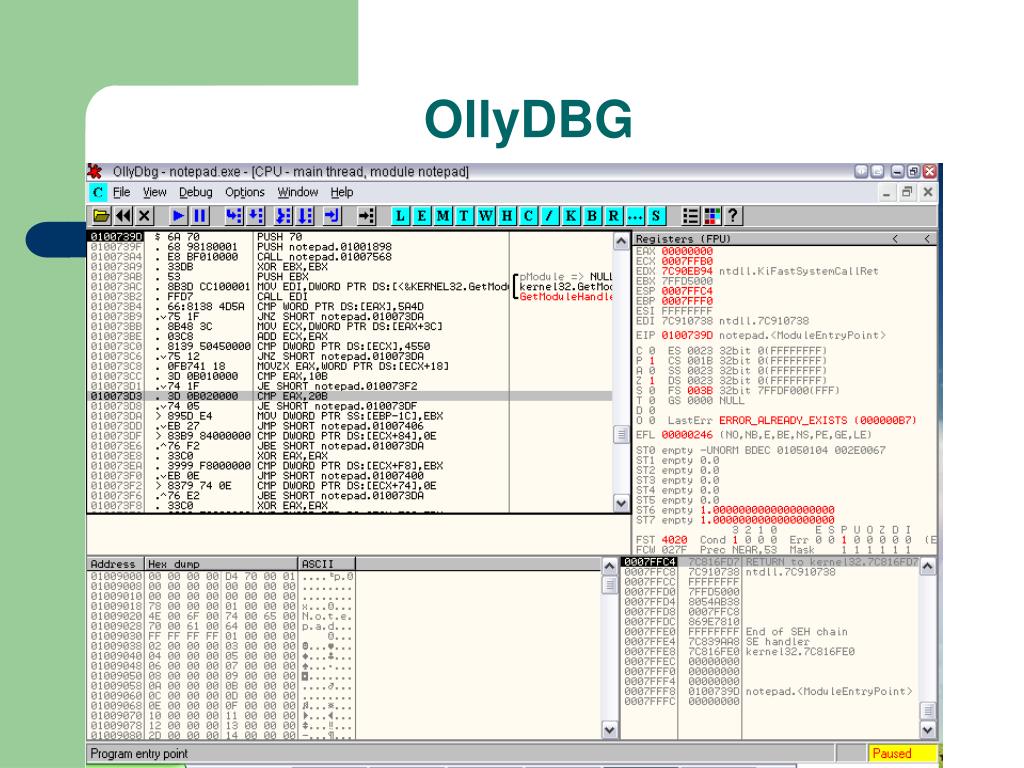Open References window (R button)
The width and height of the screenshot is (1024, 768).
pyautogui.click(x=613, y=216)
